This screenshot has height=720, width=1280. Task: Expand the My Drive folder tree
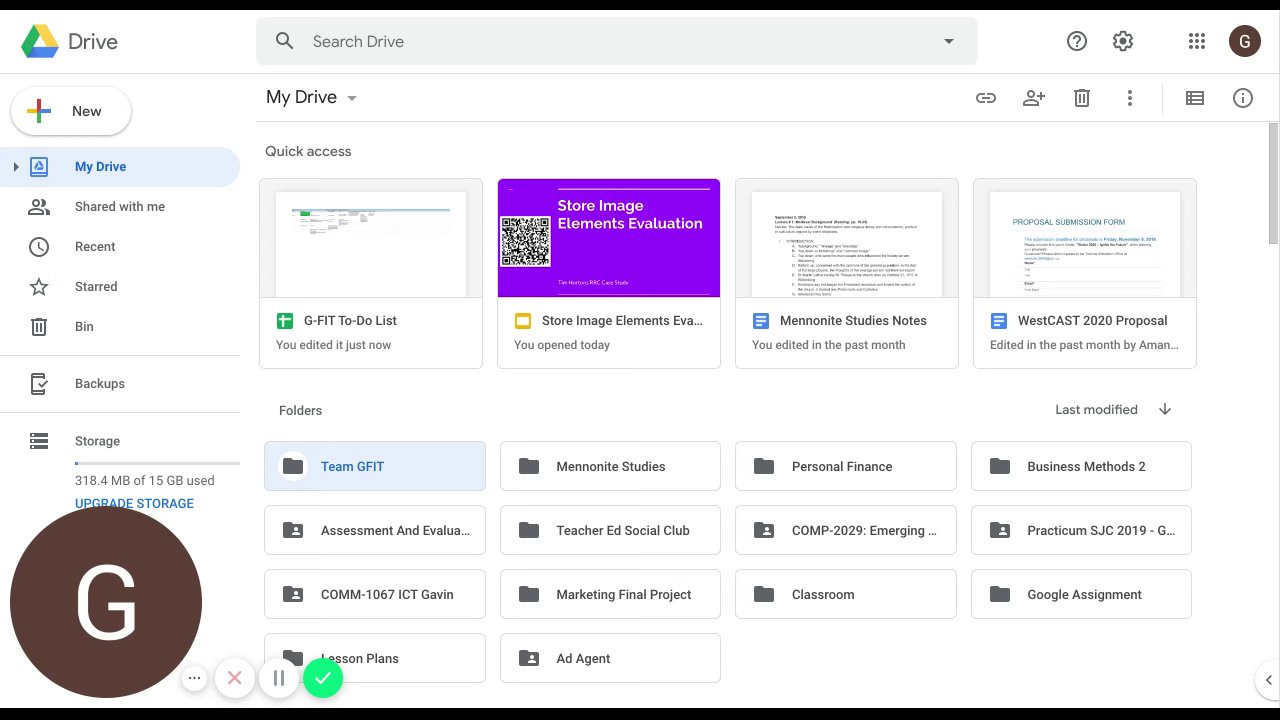(x=16, y=167)
